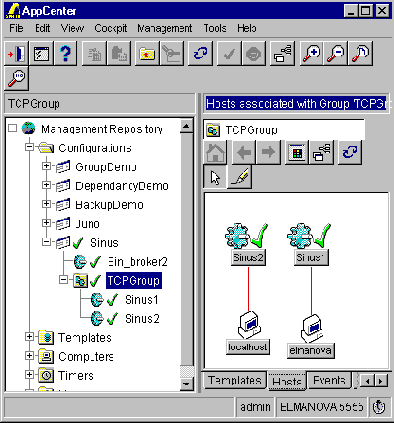Click the localhost host label
This screenshot has width=394, height=423.
(x=248, y=347)
